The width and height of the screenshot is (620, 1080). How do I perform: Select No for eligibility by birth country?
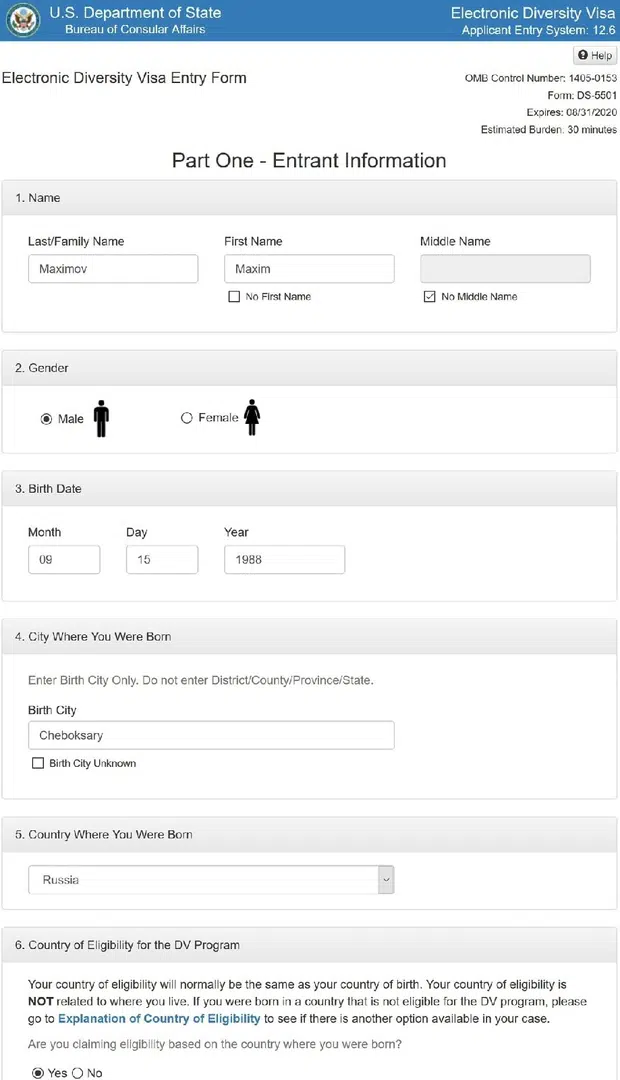77,1073
